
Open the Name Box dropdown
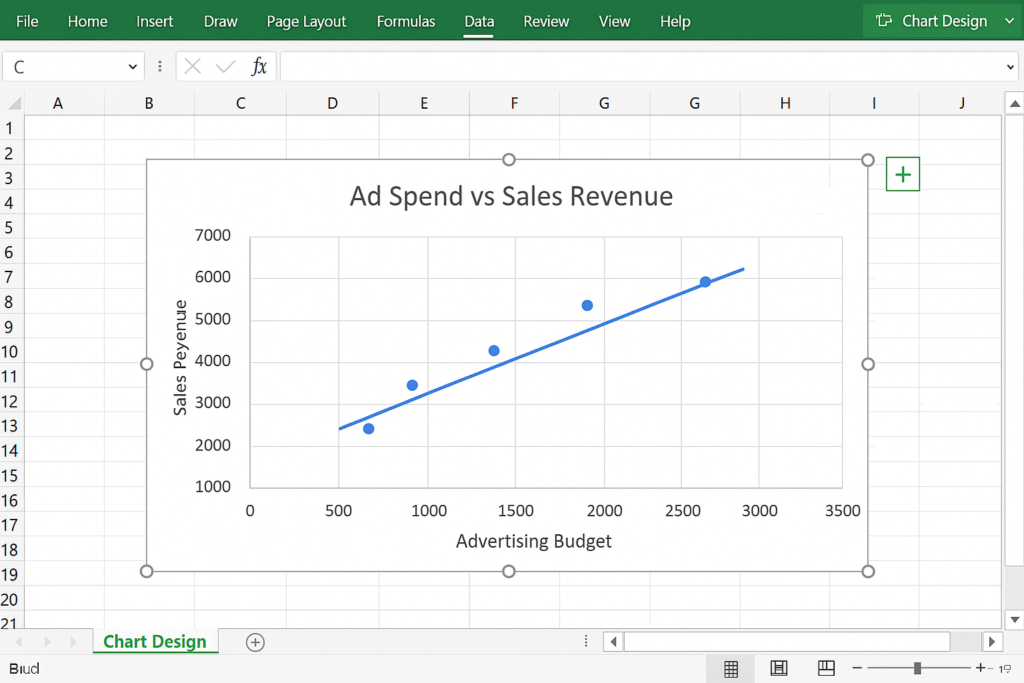133,67
